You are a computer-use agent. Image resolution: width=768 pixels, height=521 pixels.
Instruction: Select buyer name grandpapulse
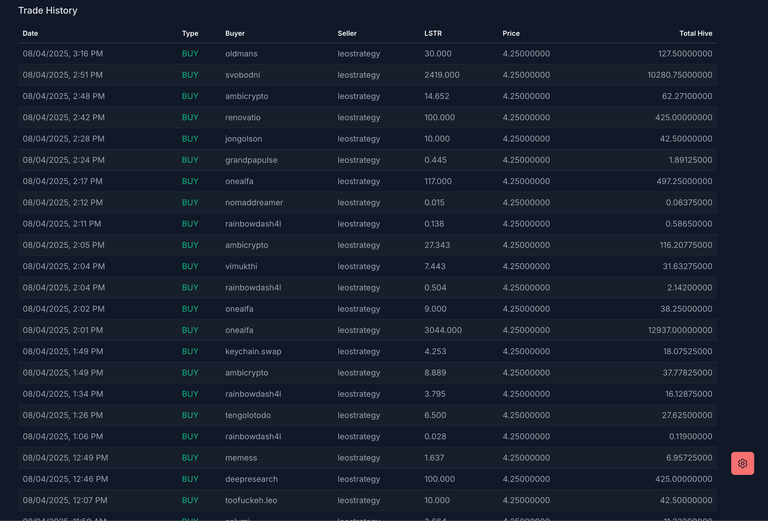[x=251, y=160]
